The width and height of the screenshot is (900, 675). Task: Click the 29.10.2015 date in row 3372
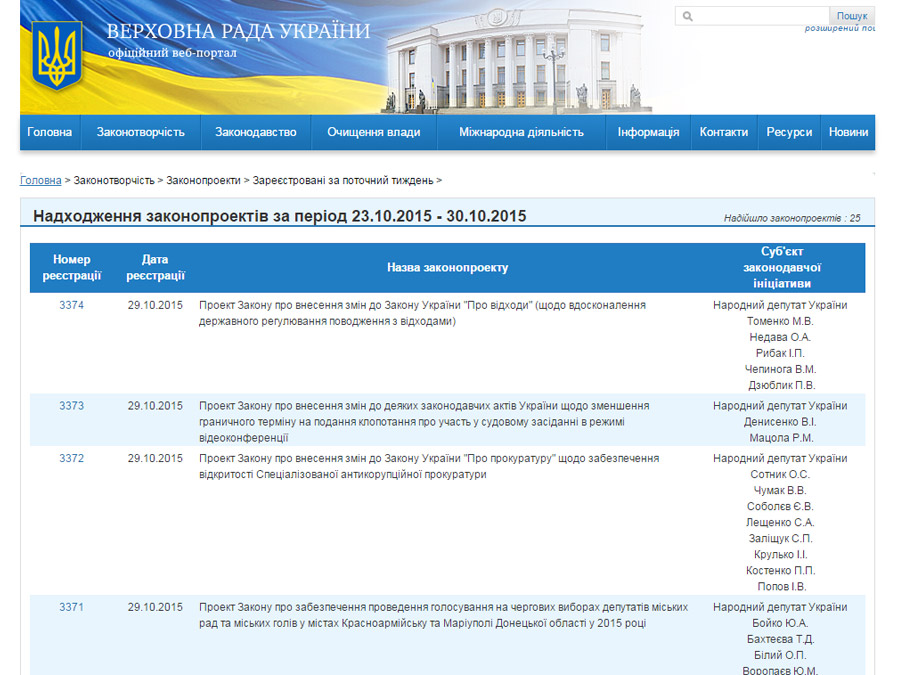click(x=155, y=459)
